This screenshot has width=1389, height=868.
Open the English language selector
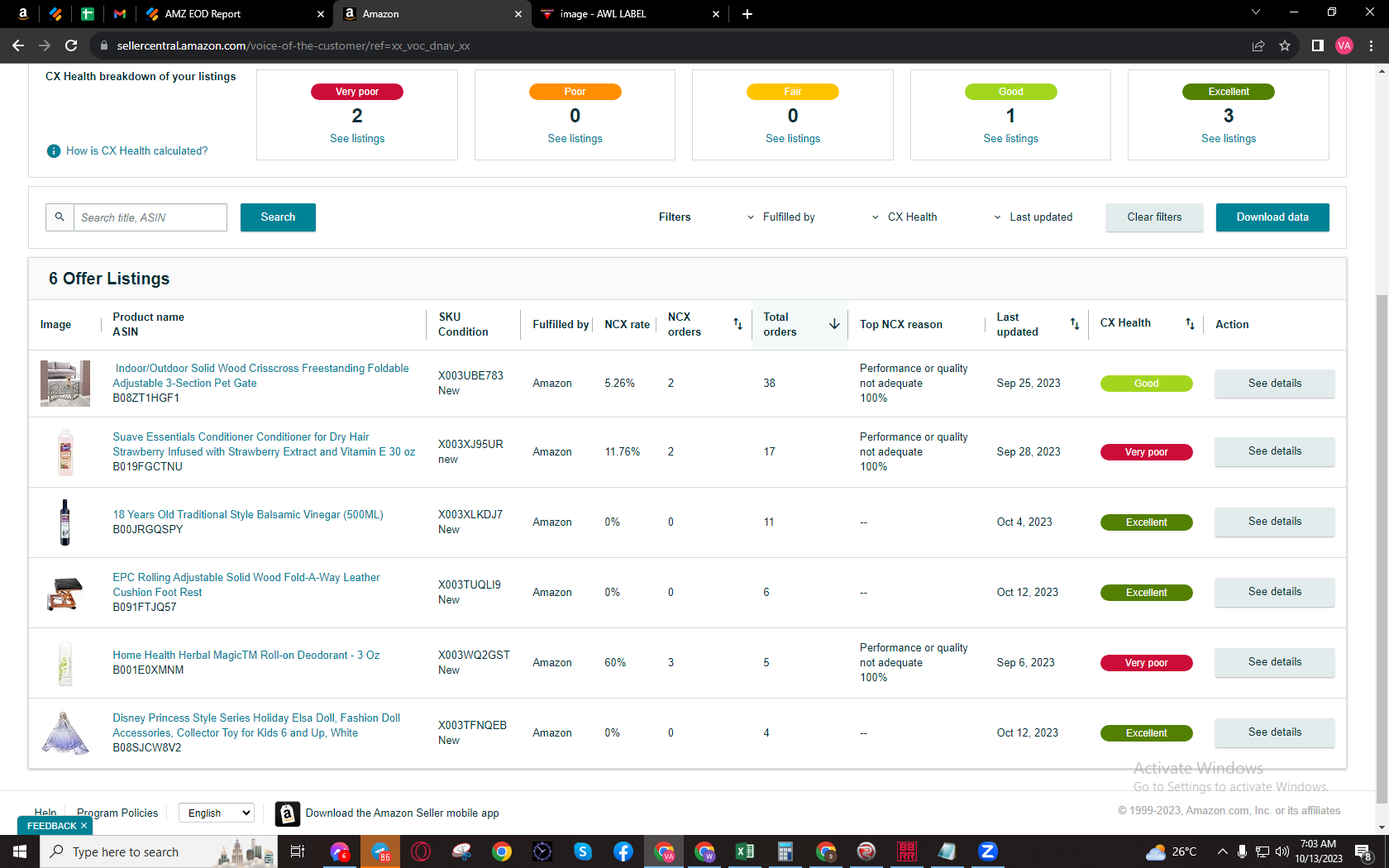point(217,813)
